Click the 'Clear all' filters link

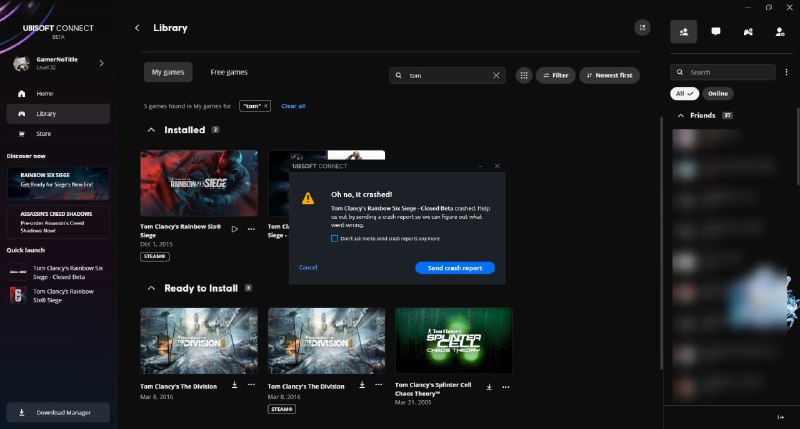pyautogui.click(x=293, y=106)
